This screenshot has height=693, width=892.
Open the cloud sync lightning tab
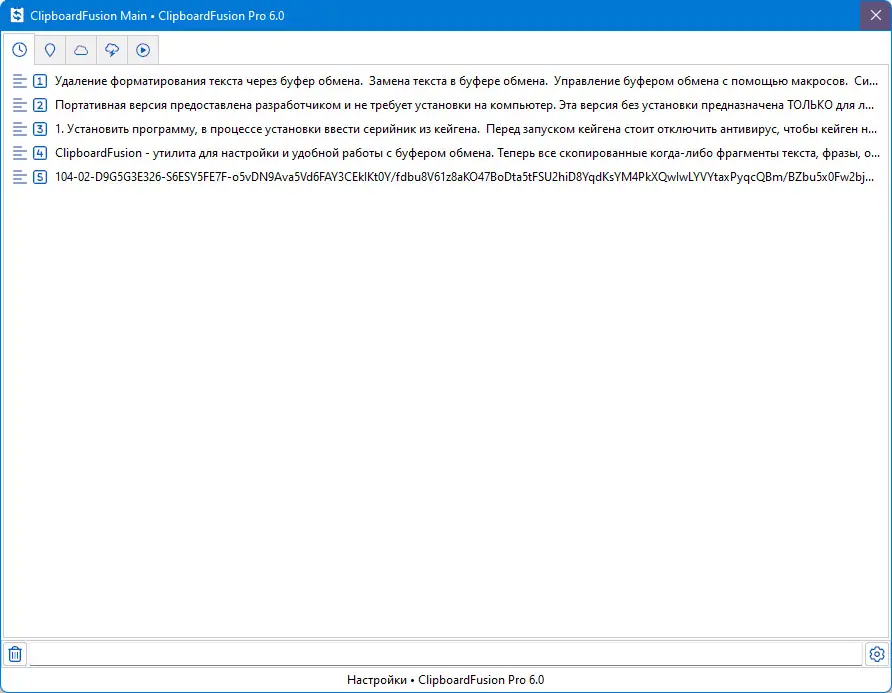[112, 50]
